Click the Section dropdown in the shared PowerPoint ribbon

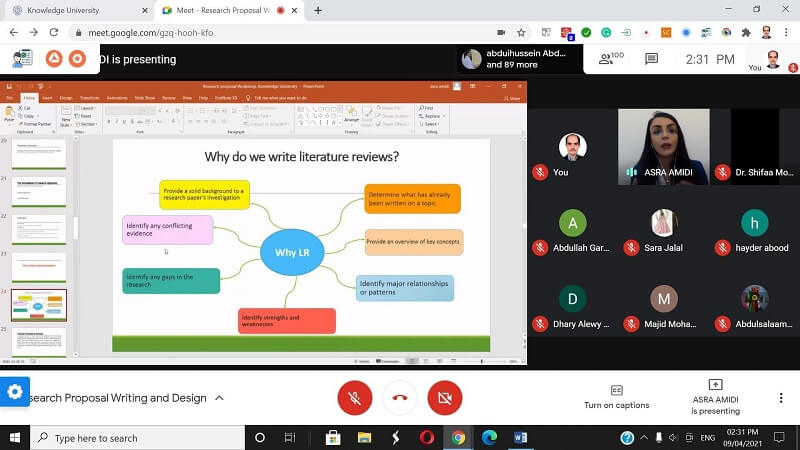click(87, 124)
